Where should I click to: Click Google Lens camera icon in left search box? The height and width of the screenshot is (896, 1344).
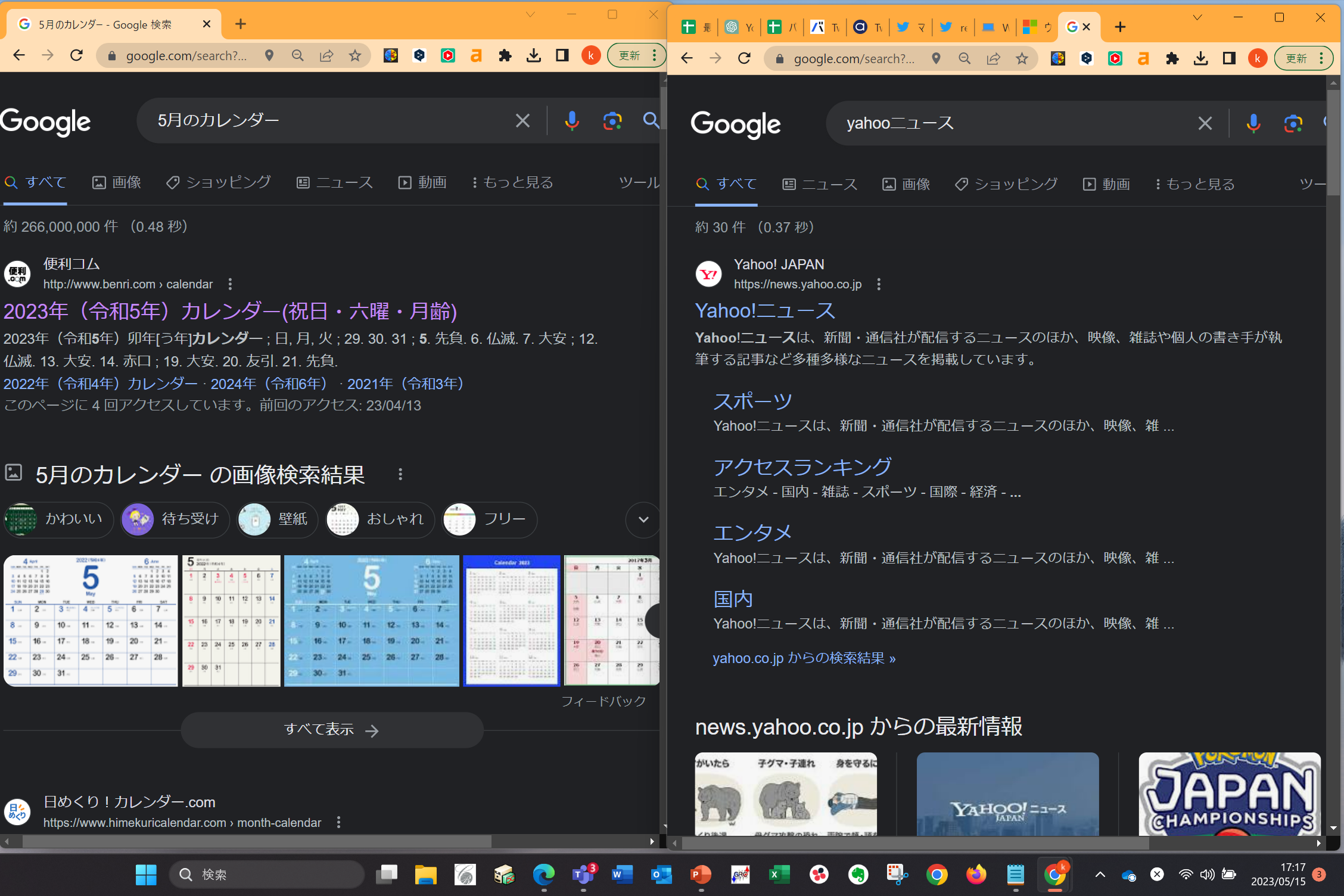point(612,121)
